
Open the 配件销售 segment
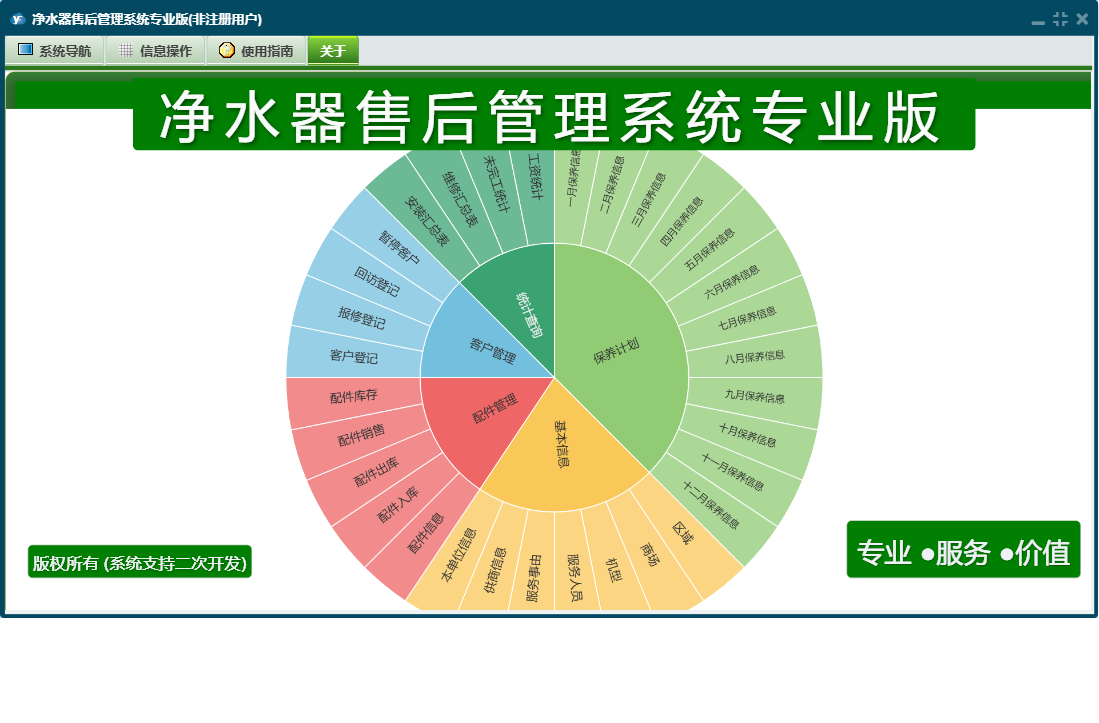[361, 435]
